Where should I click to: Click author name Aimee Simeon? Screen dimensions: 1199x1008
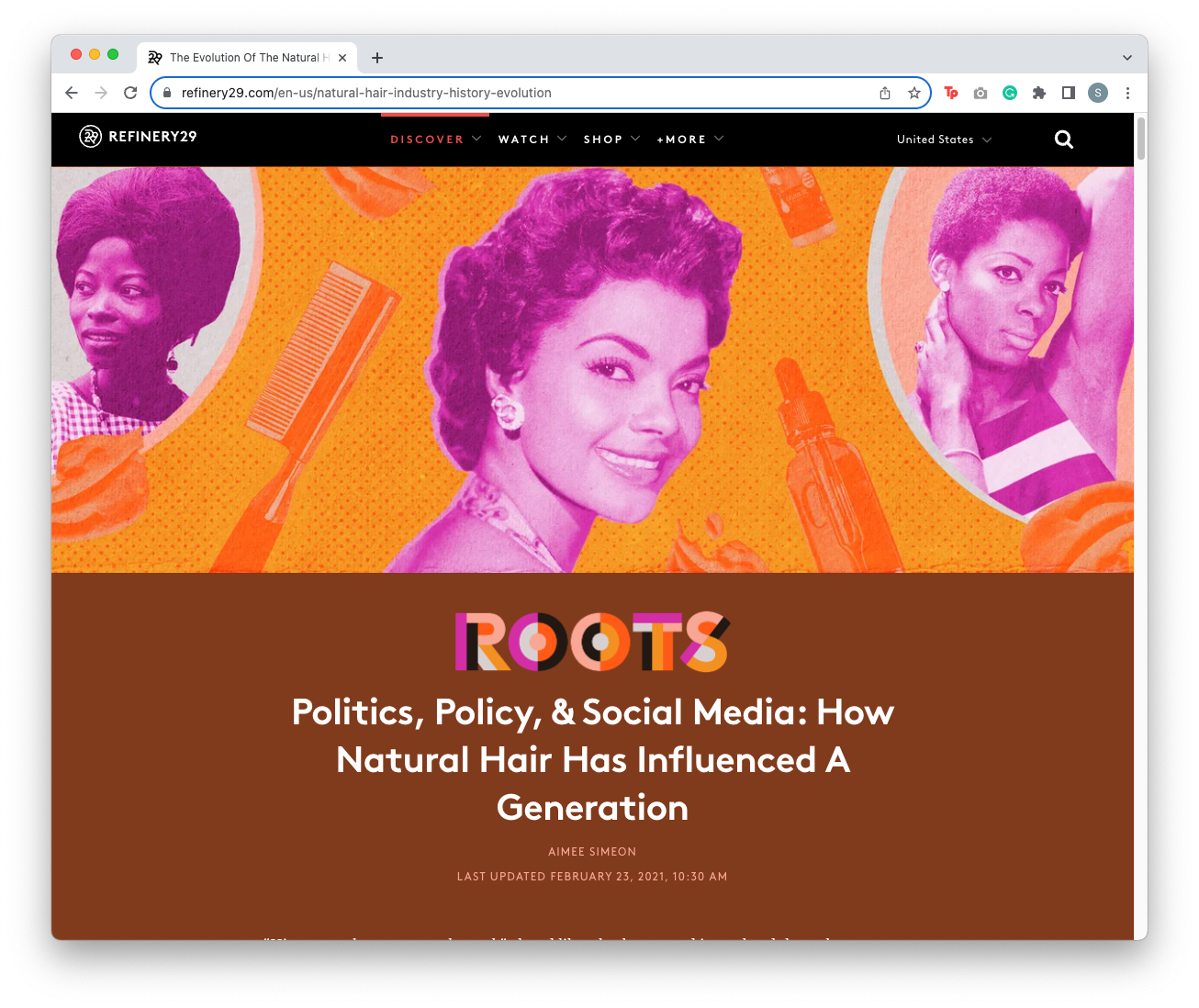592,852
